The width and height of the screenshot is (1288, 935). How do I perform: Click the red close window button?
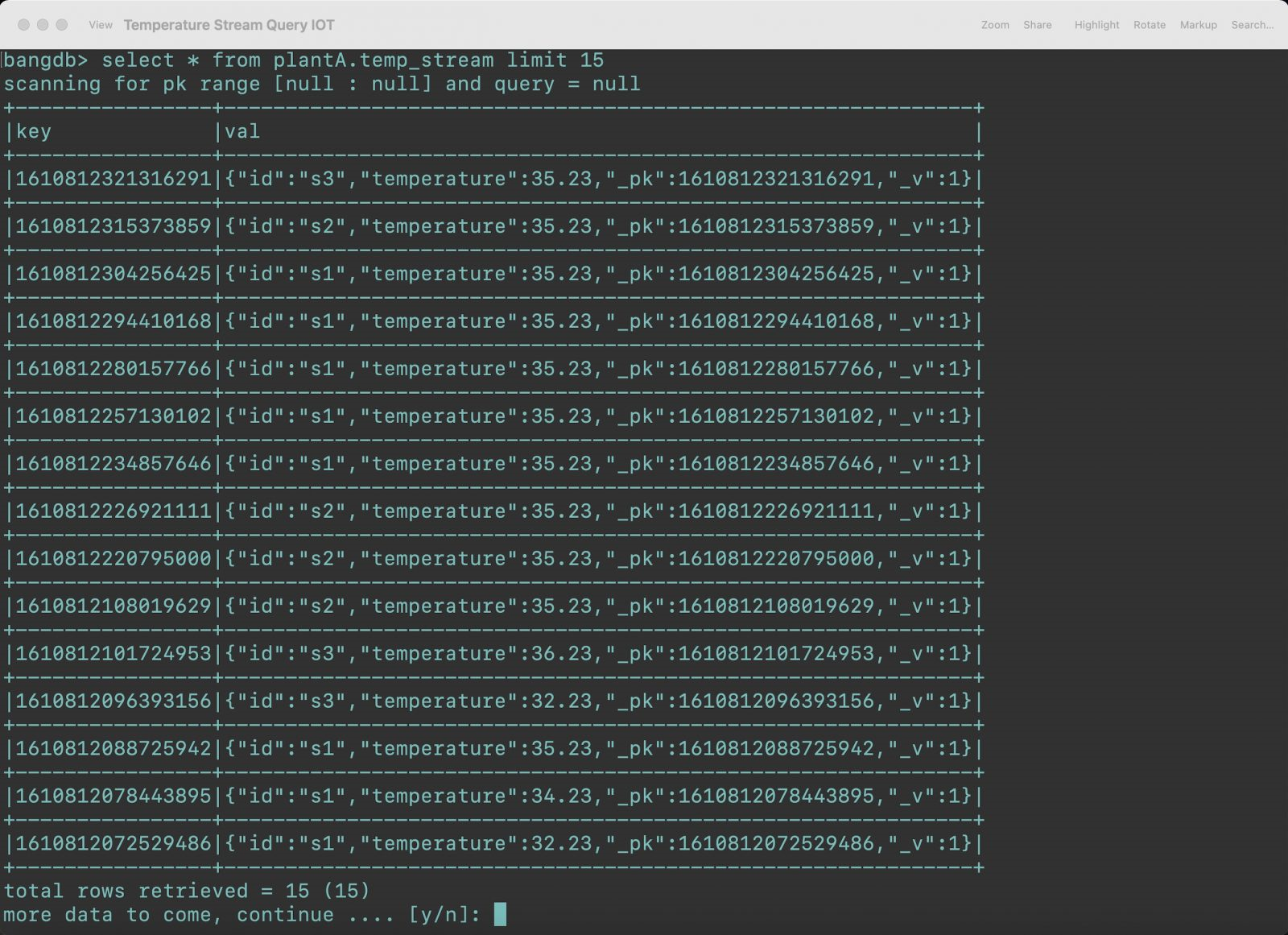tap(23, 25)
